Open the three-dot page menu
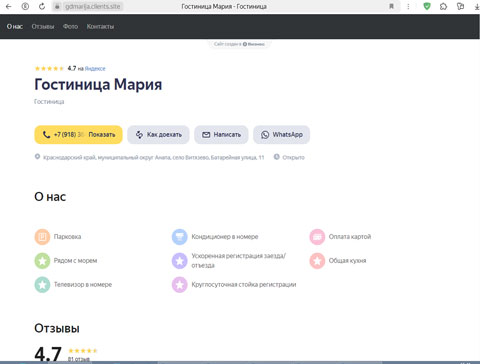This screenshot has height=364, width=480. tap(408, 6)
